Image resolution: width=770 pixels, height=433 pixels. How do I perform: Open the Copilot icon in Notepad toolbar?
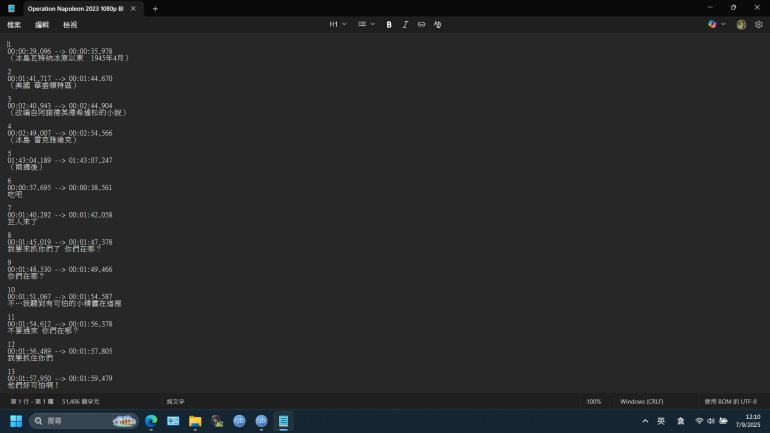click(712, 24)
